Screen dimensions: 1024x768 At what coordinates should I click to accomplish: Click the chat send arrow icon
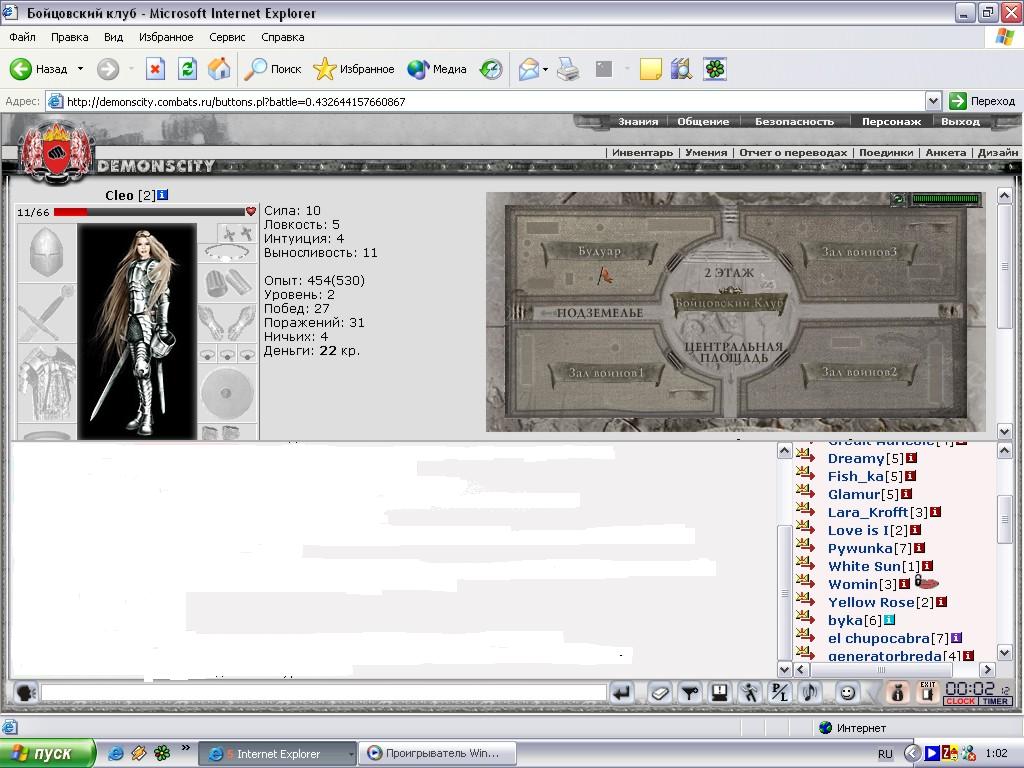click(x=622, y=693)
